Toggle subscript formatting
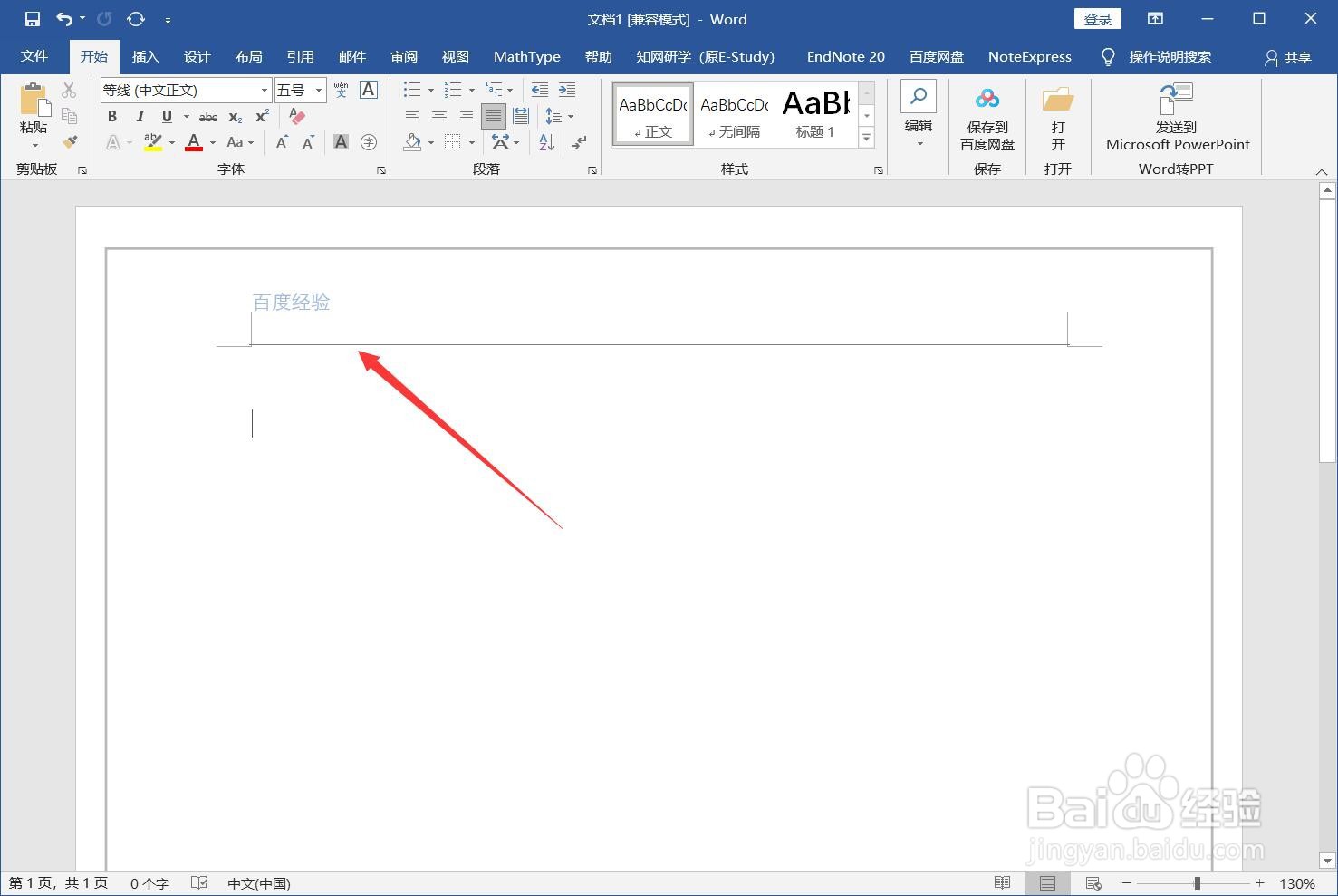 [x=236, y=116]
